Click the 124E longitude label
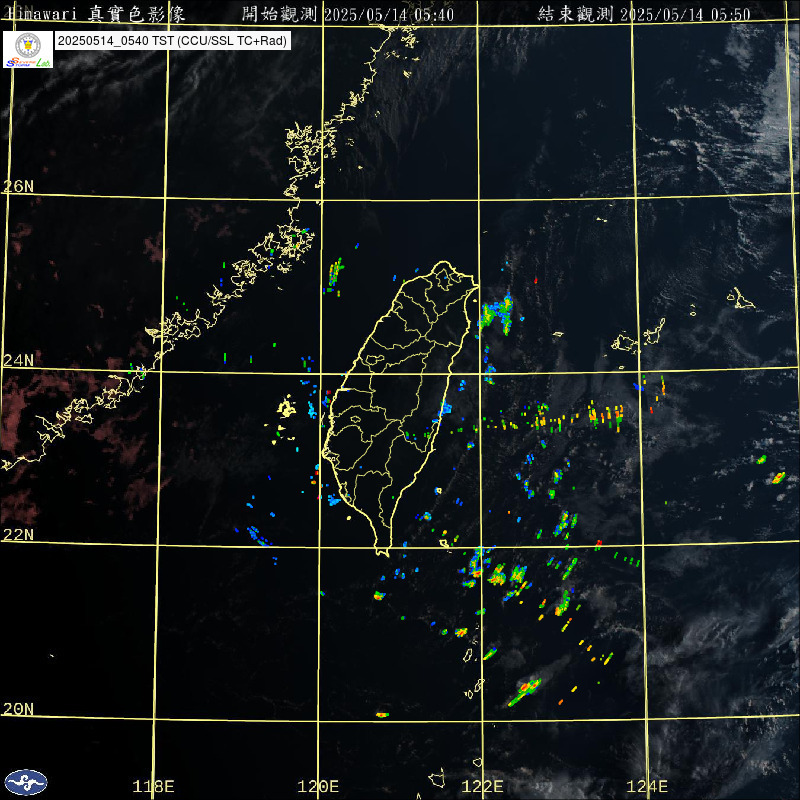The image size is (800, 800). coord(647,786)
